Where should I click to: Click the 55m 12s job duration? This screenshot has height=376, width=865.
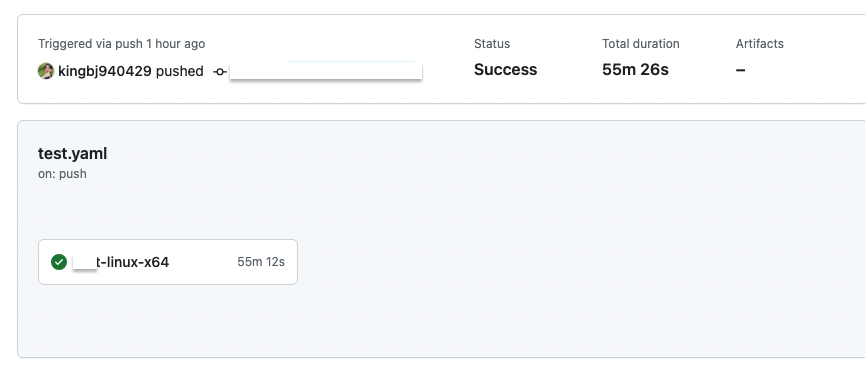[261, 262]
